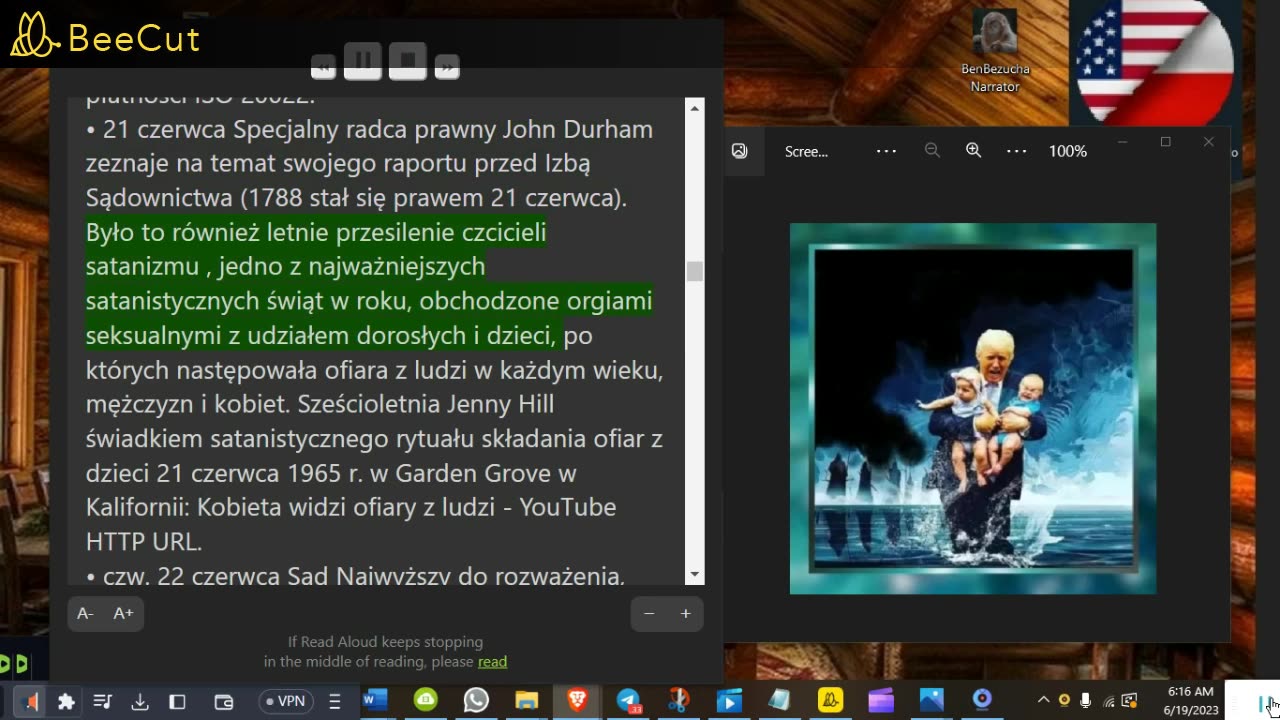Open the purple clapperboard app on taskbar
This screenshot has width=1280, height=720.
(881, 701)
